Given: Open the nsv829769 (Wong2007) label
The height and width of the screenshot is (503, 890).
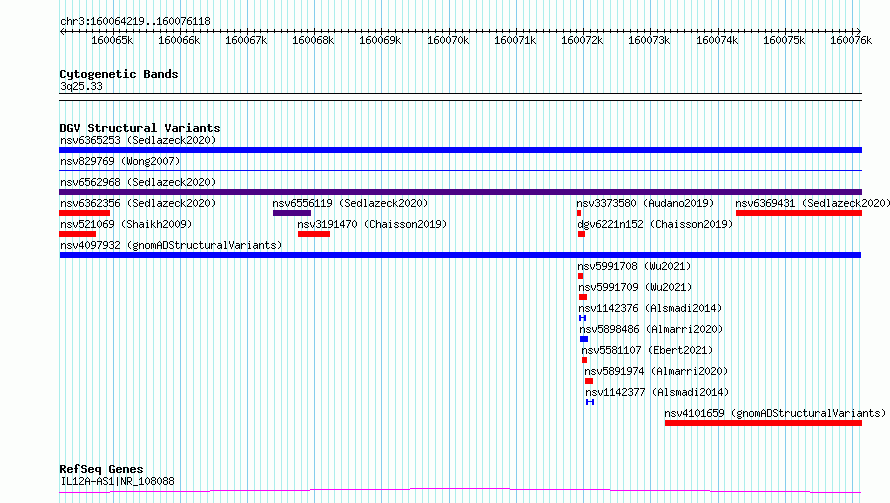Looking at the screenshot, I should (x=120, y=161).
